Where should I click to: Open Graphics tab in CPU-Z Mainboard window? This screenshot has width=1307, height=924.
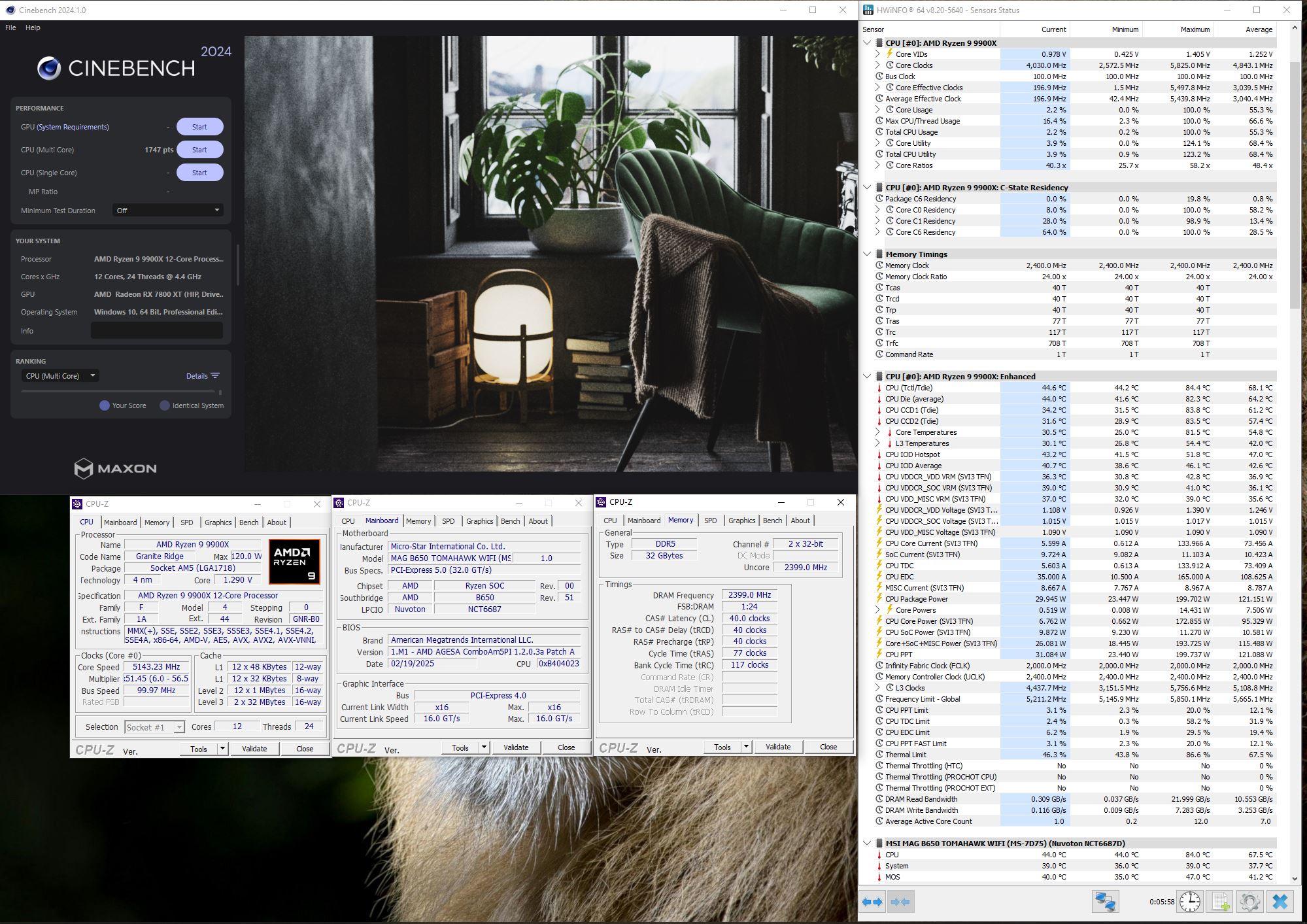pyautogui.click(x=480, y=521)
